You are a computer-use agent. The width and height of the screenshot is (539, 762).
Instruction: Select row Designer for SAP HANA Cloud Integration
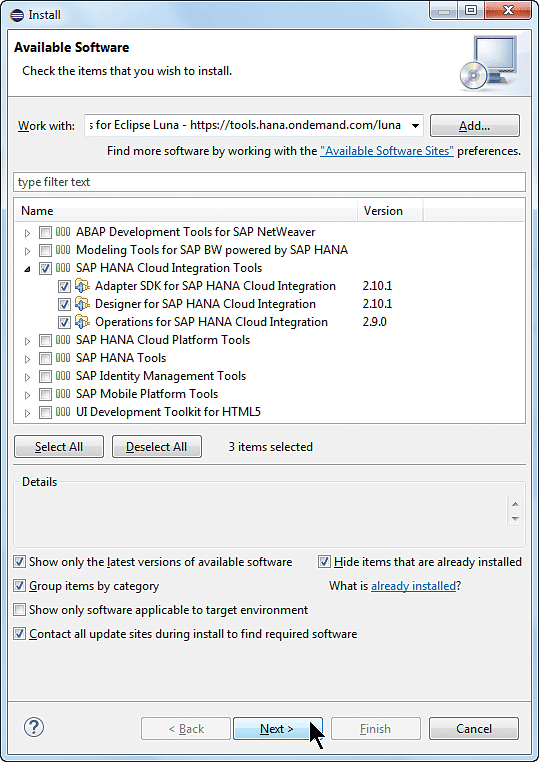pos(205,304)
